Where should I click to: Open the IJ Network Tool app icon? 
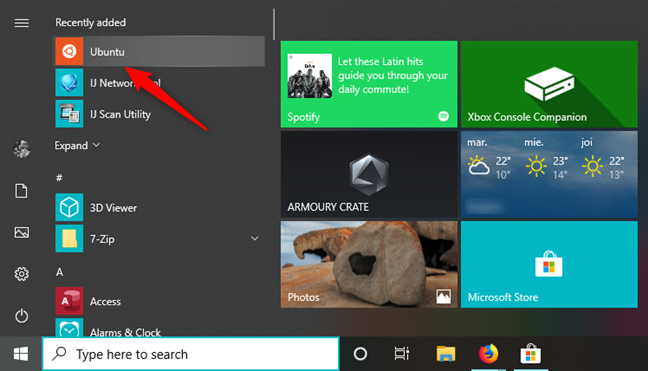69,83
